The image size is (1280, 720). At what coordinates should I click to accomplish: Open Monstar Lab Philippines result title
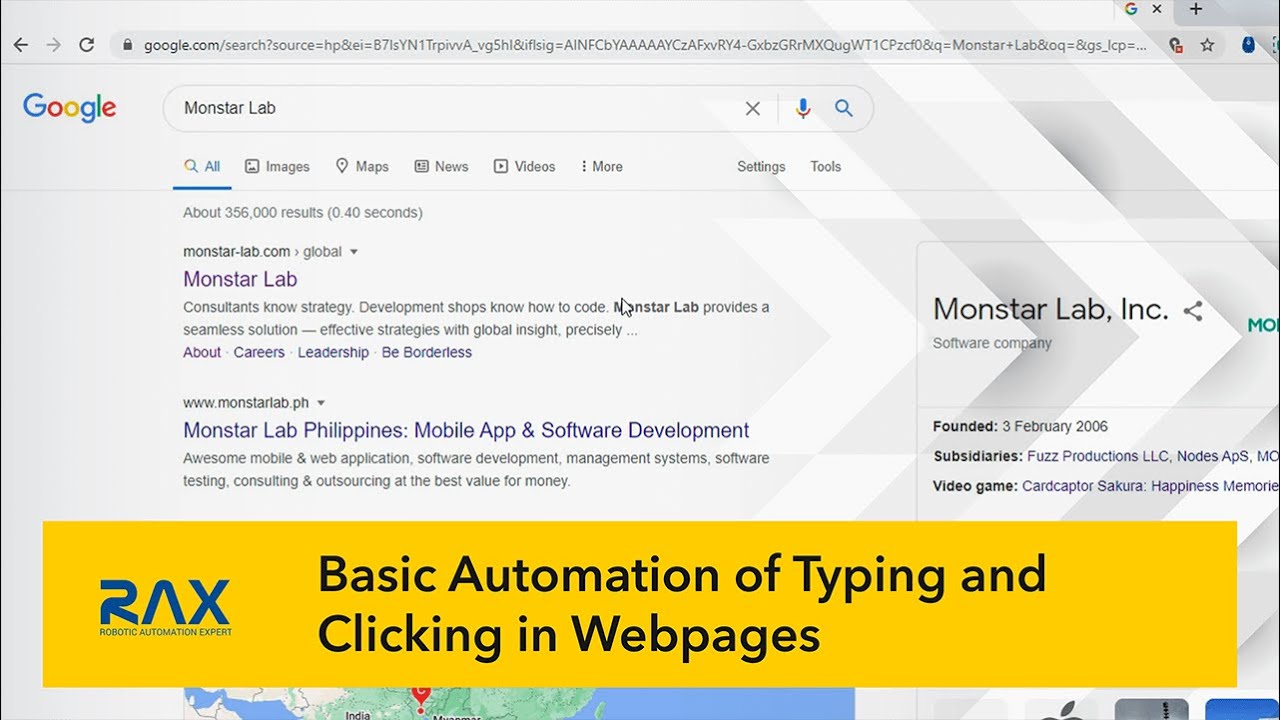466,431
